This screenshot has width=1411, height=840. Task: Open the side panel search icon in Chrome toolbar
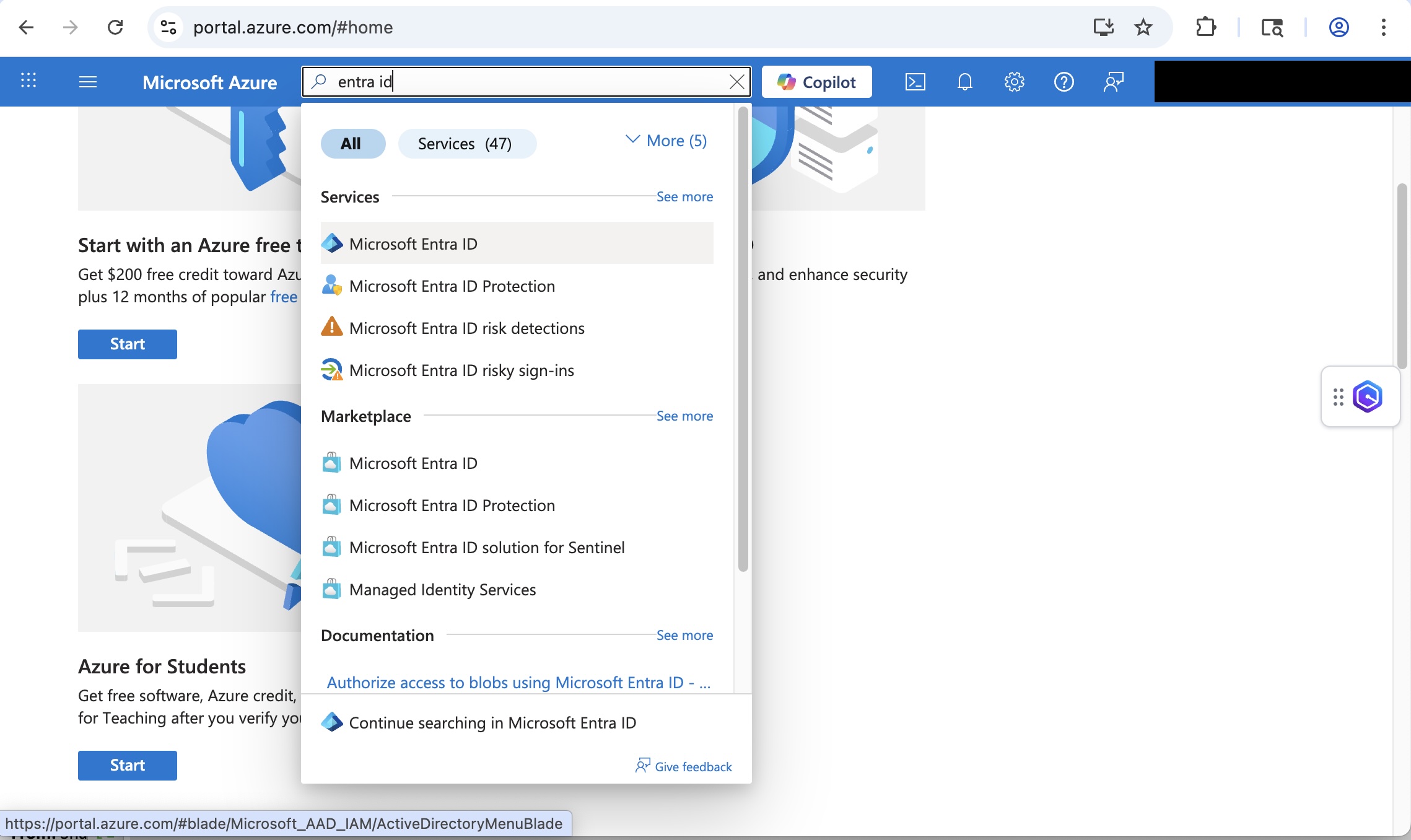(1272, 27)
